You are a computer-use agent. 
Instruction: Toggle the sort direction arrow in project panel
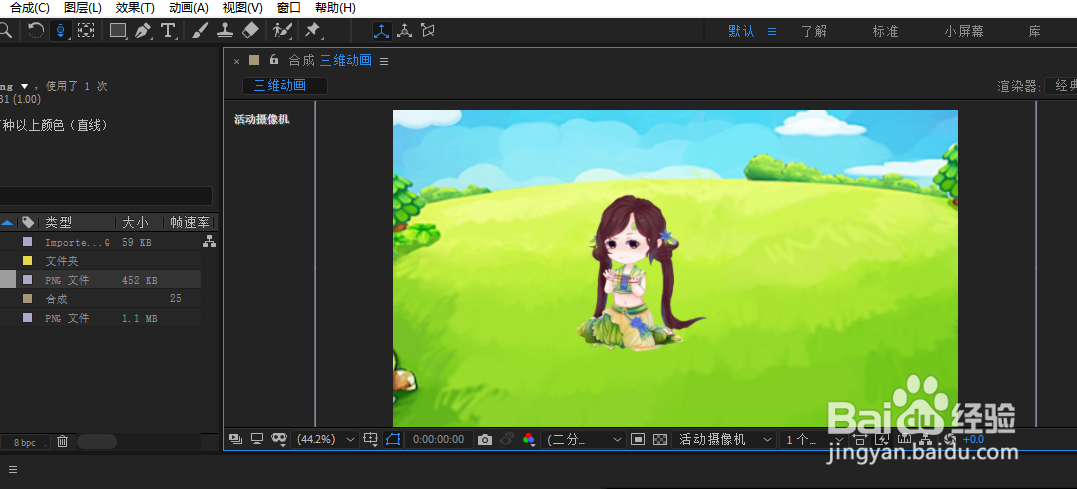pyautogui.click(x=7, y=223)
